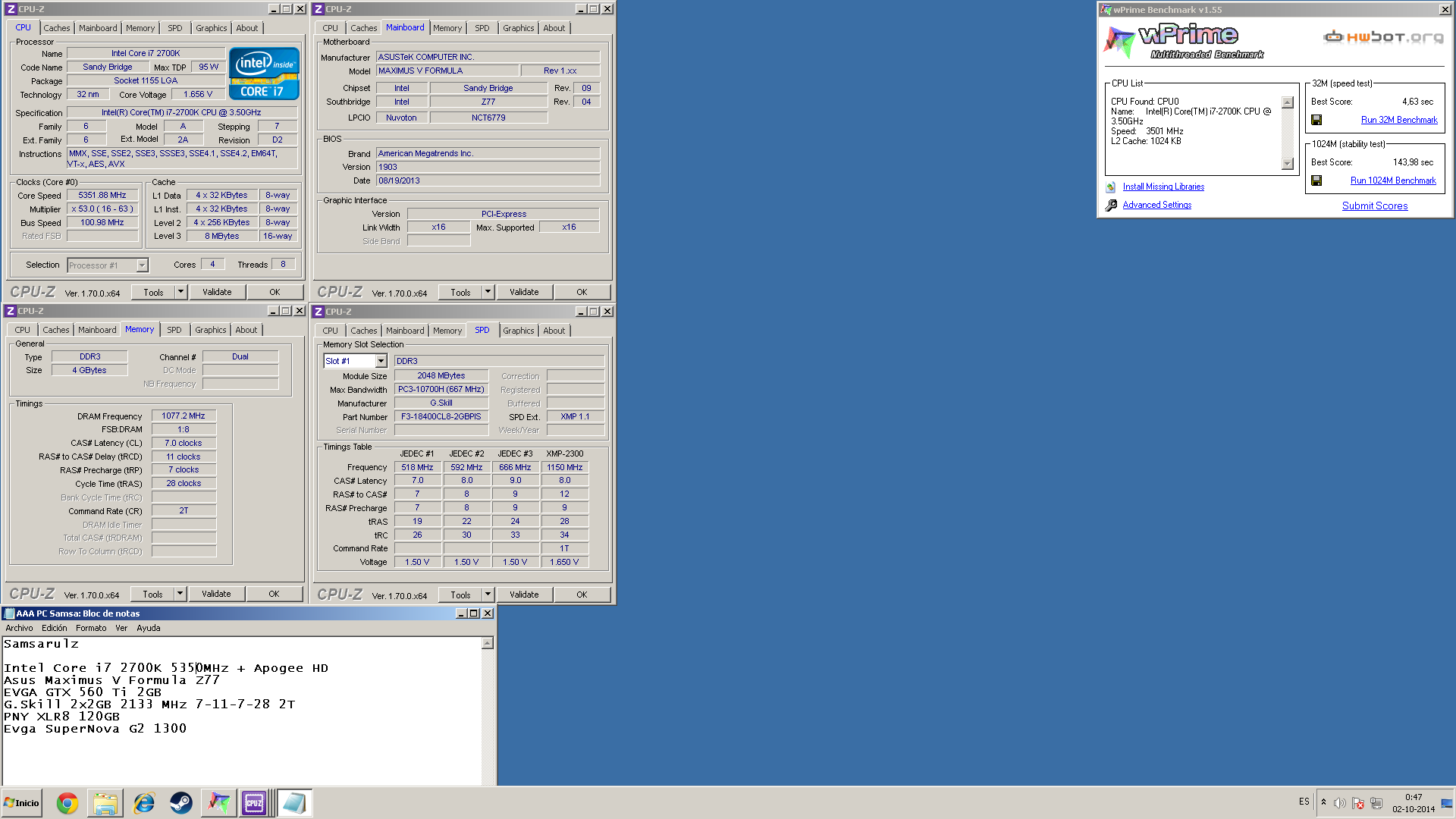Click the network connection tray icon
The width and height of the screenshot is (1456, 819).
(x=1376, y=803)
